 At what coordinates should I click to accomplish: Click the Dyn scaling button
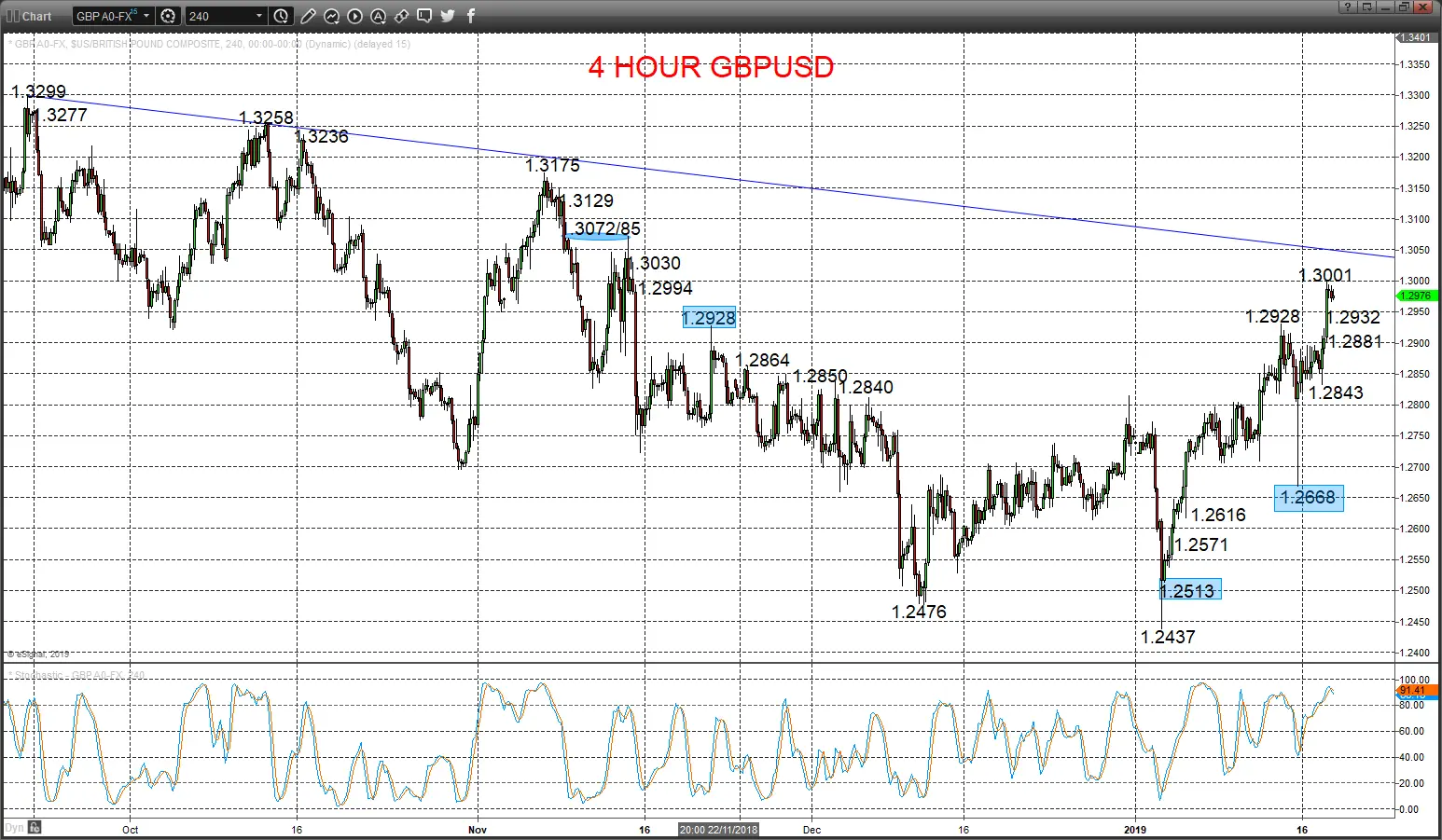tap(14, 828)
